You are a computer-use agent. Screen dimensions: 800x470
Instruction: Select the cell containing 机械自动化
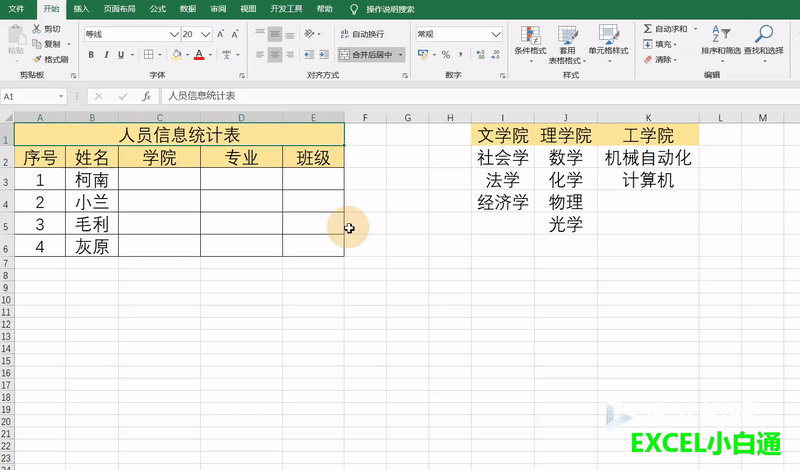click(x=648, y=158)
